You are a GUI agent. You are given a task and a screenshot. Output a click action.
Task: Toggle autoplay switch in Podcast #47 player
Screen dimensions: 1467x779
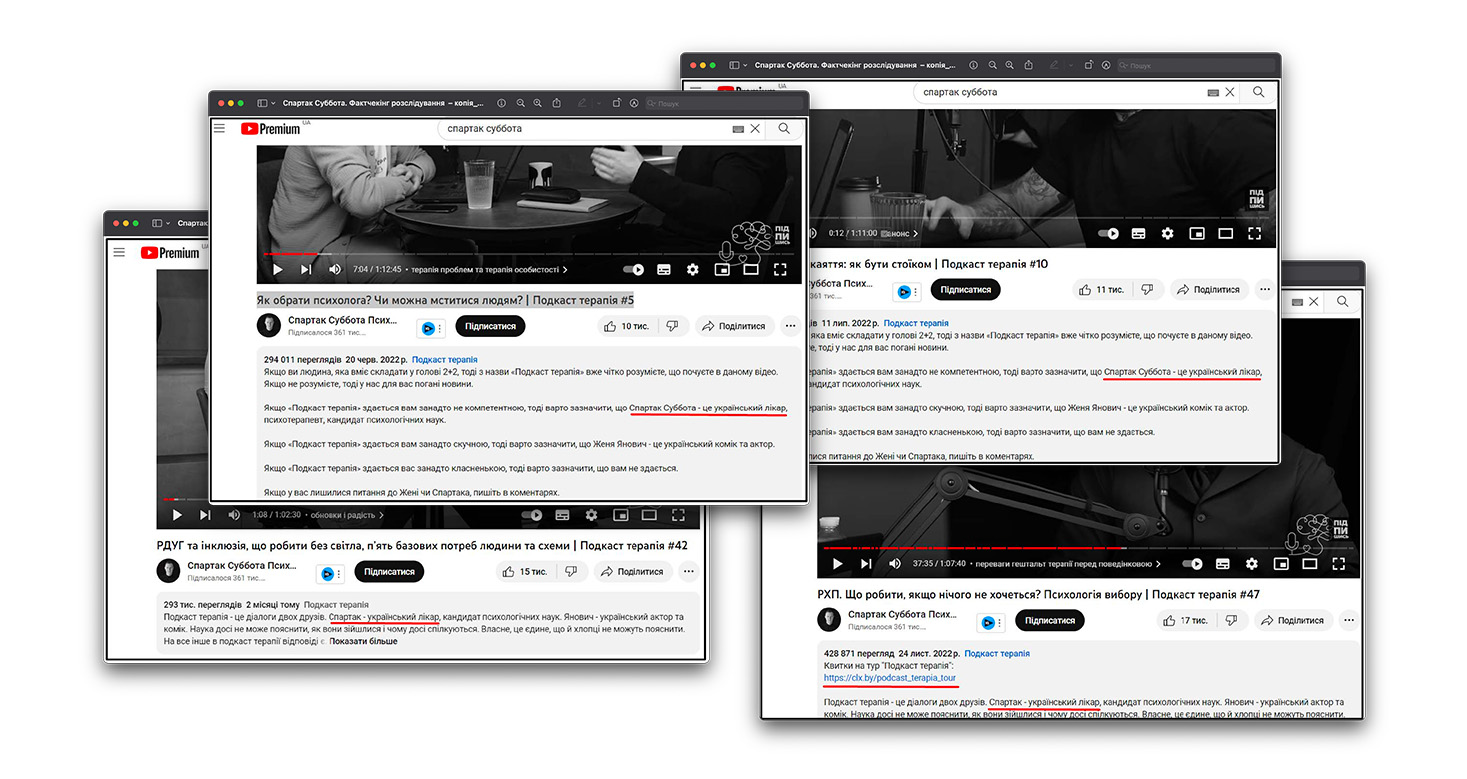point(1192,564)
